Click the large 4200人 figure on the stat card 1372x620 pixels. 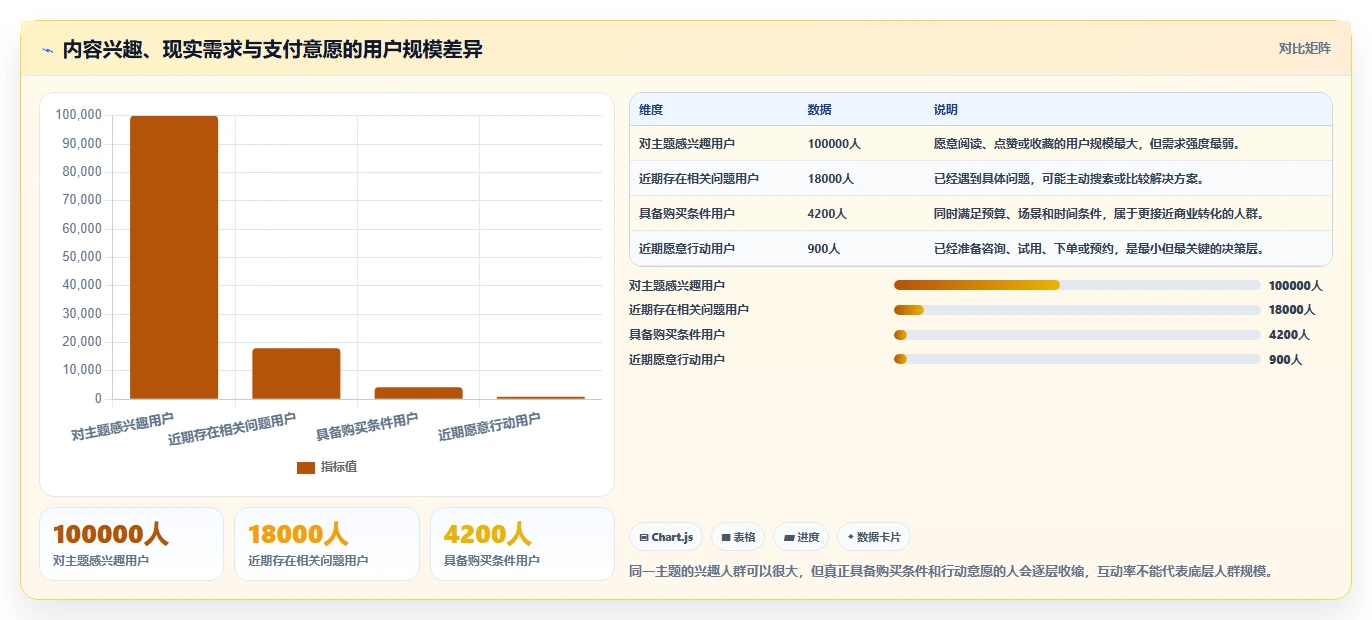(487, 535)
